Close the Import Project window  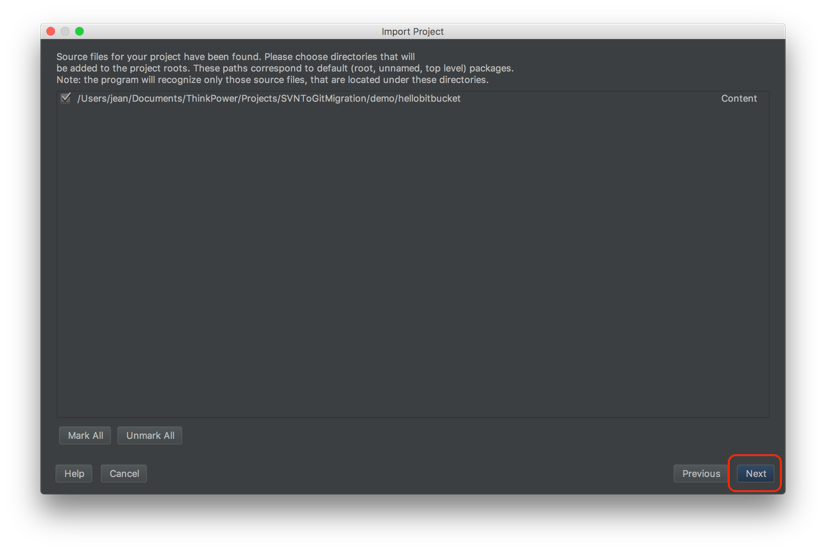click(x=51, y=31)
